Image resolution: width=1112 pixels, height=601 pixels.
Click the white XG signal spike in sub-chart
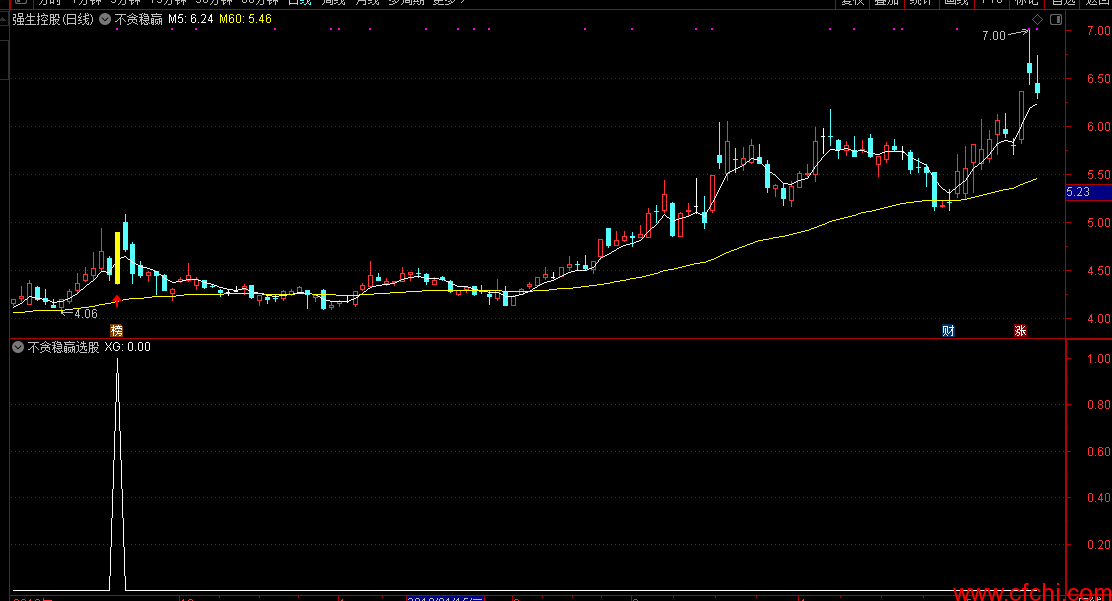118,475
